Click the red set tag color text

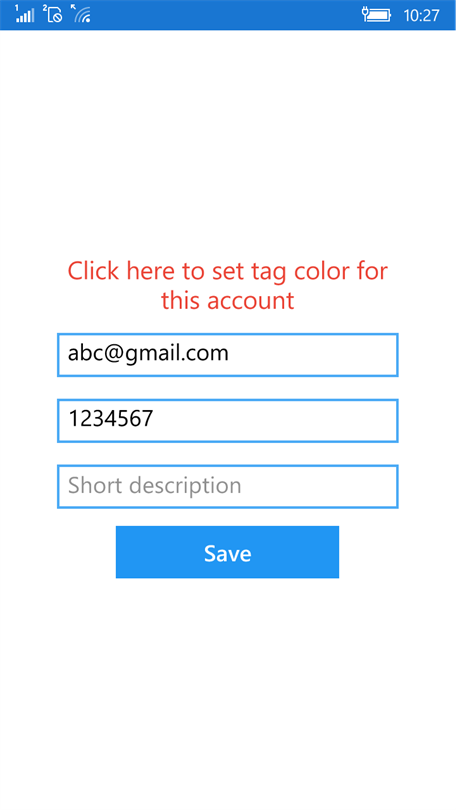coord(228,285)
